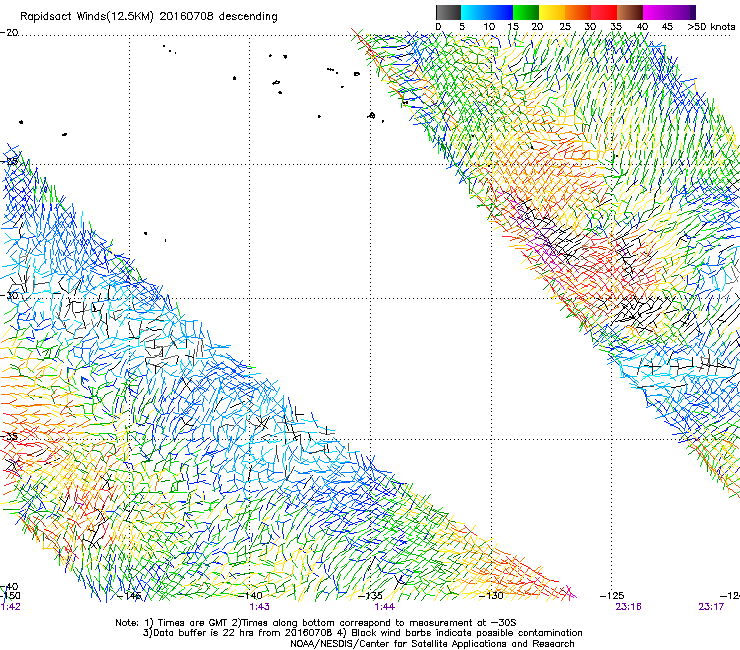
Task: Click the '-140' longitude label
Action: tap(250, 596)
